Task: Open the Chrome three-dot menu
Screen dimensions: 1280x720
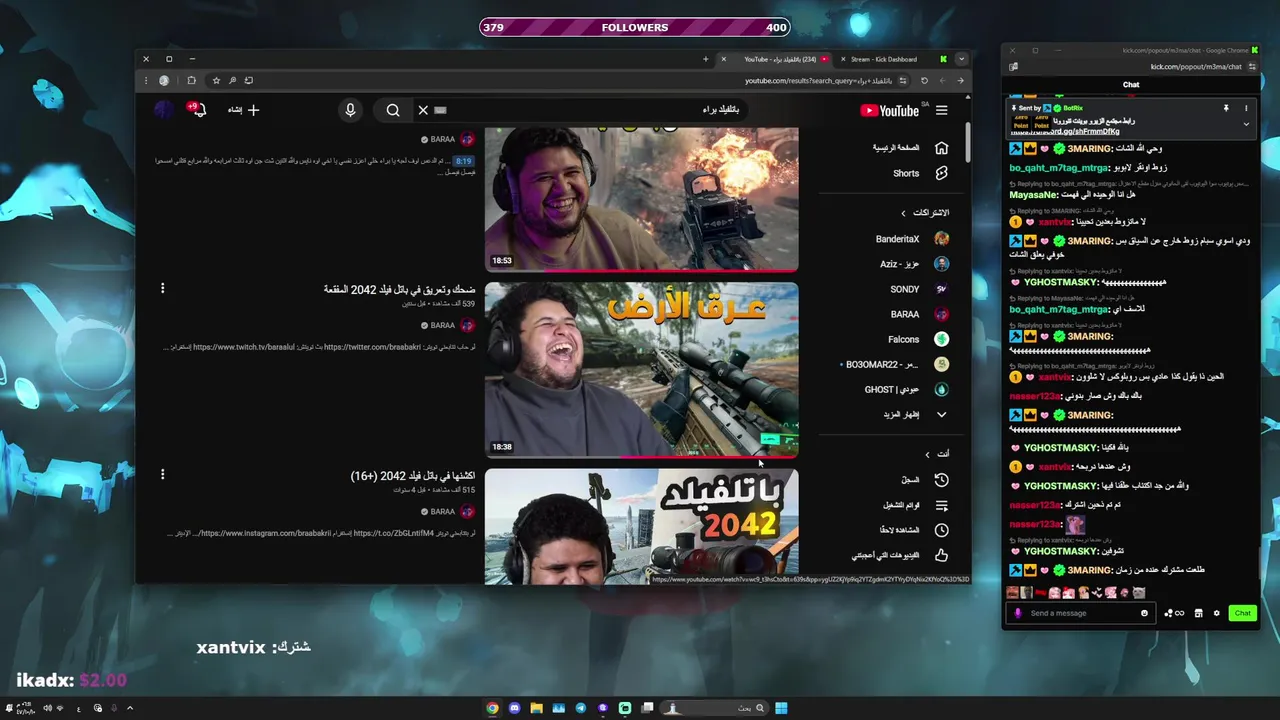Action: point(146,81)
